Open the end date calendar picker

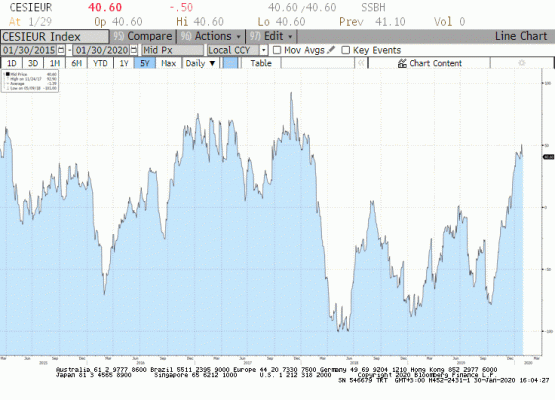(133, 50)
